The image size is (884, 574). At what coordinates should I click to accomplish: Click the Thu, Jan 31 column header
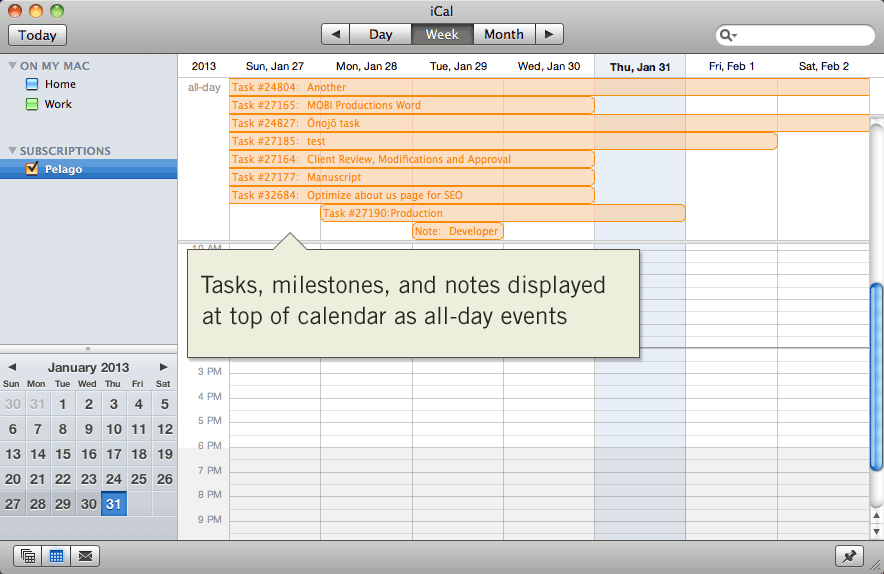[x=640, y=67]
